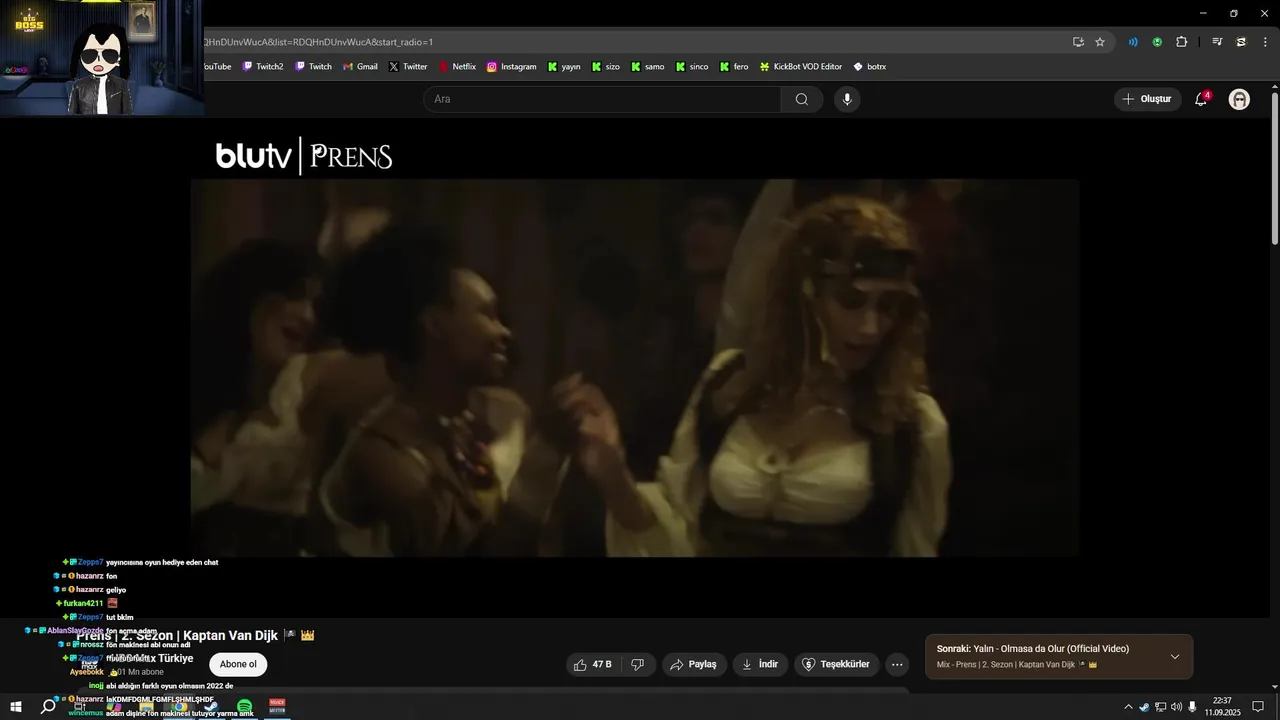
Task: Click the Sonraki Yalın - Olmasa da Olur title
Action: click(x=1033, y=649)
